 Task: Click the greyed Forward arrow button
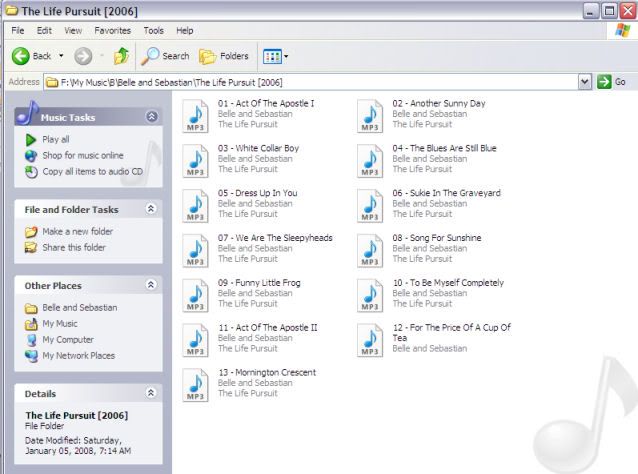pos(83,56)
